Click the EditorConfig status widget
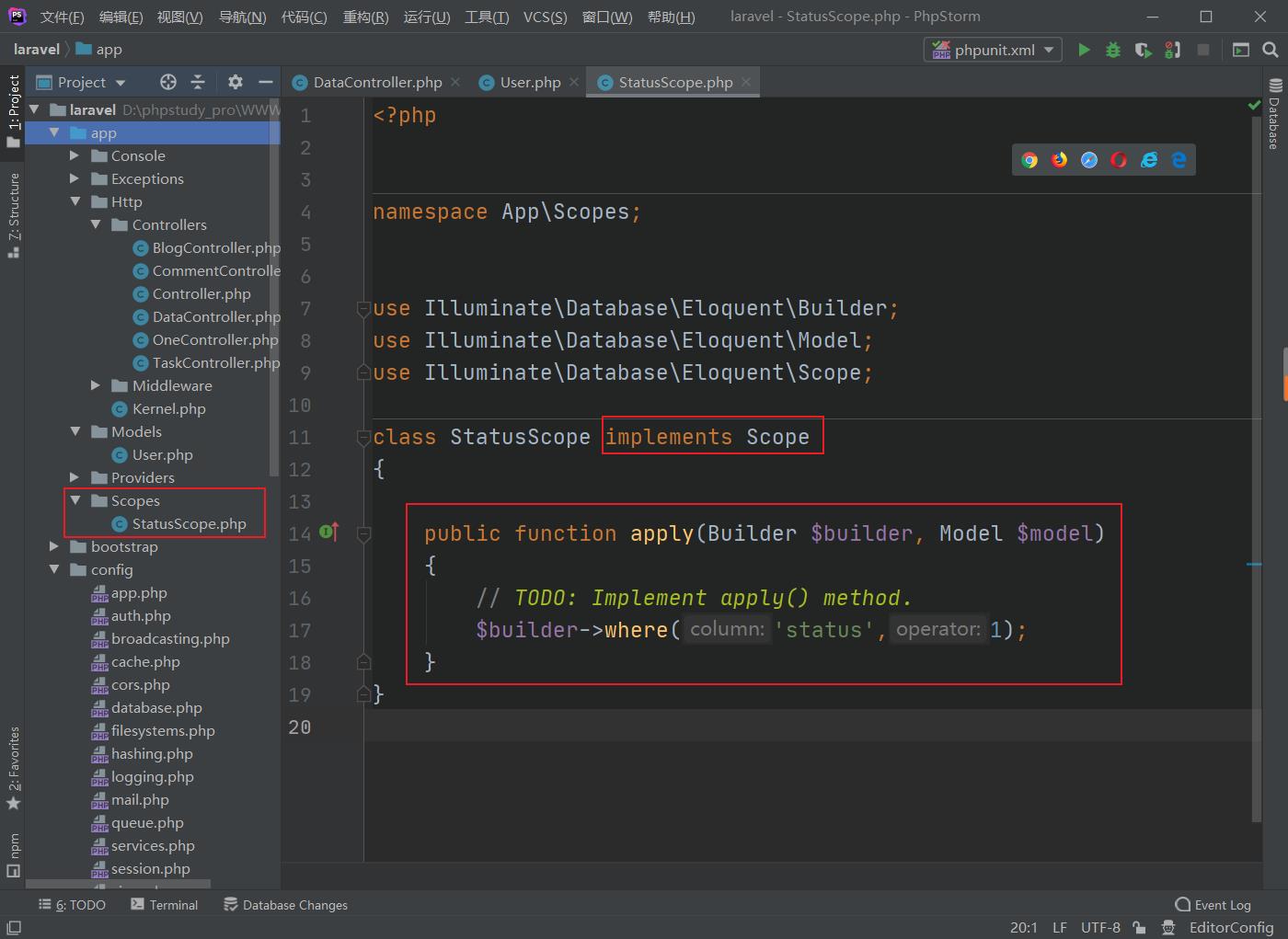The height and width of the screenshot is (939, 1288). 1231,927
